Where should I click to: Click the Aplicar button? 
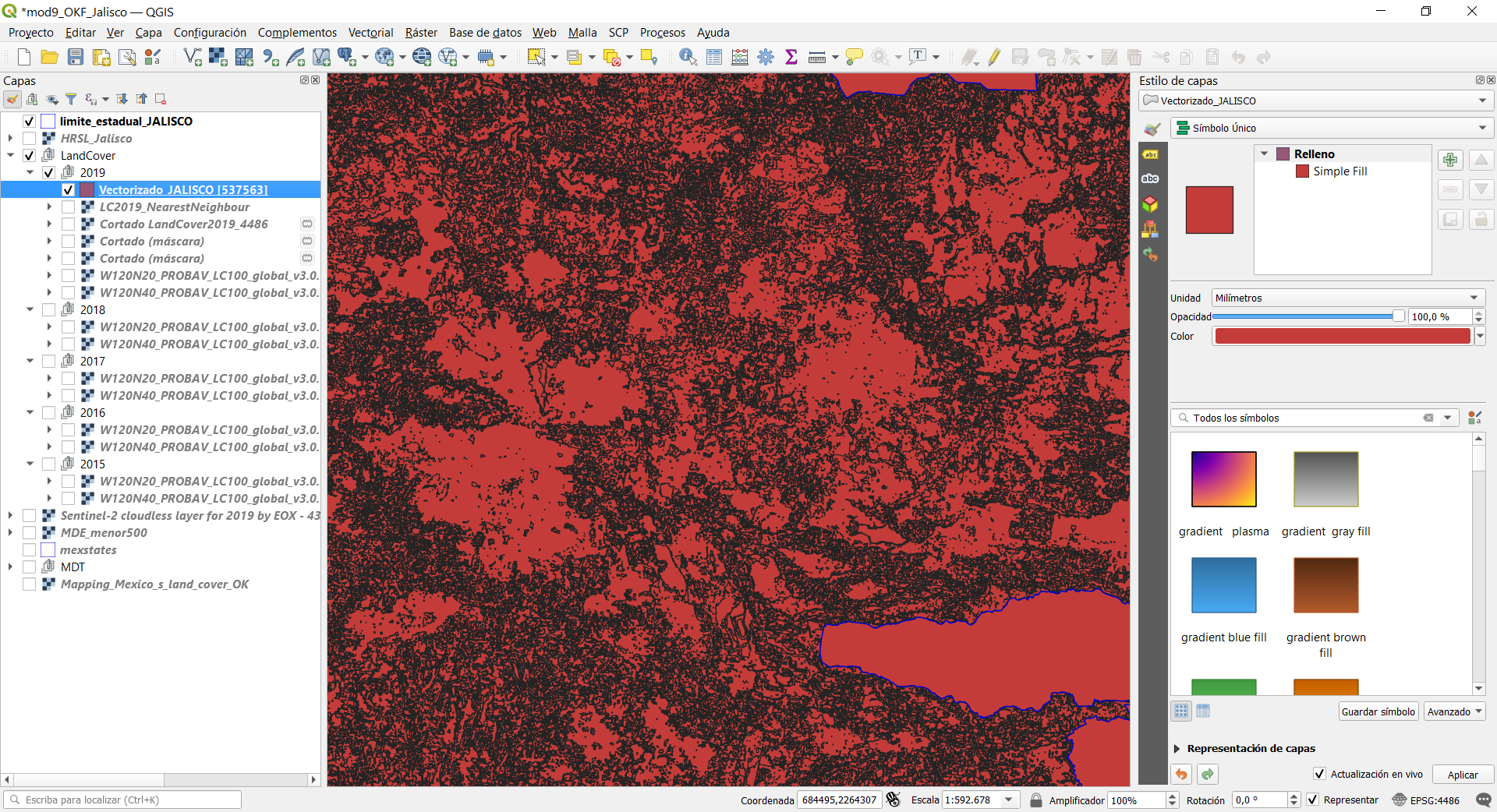pos(1463,775)
